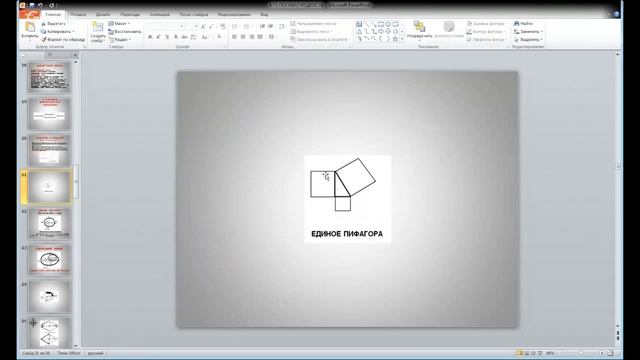Click the Упорядочить arrange icon
This screenshot has width=640, height=360.
tap(419, 27)
